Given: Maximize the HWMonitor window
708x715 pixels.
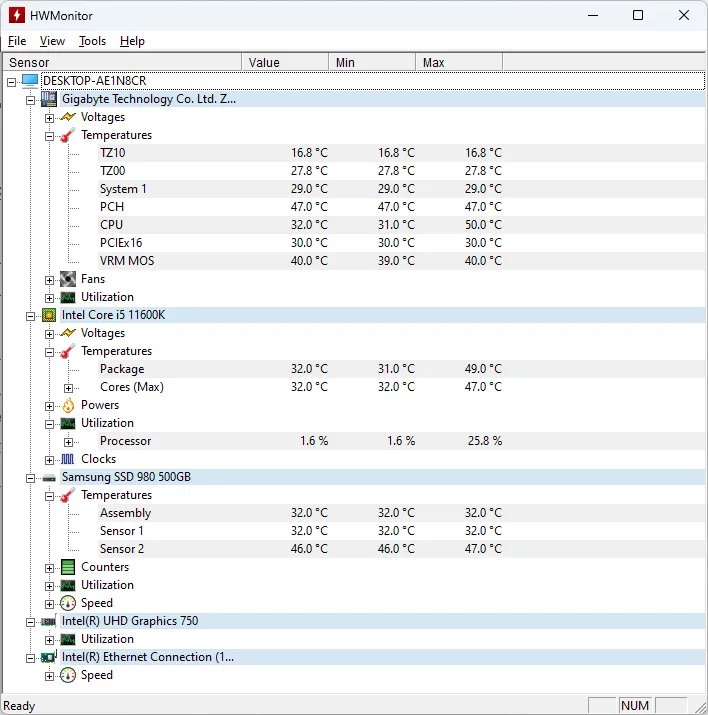Looking at the screenshot, I should (638, 15).
